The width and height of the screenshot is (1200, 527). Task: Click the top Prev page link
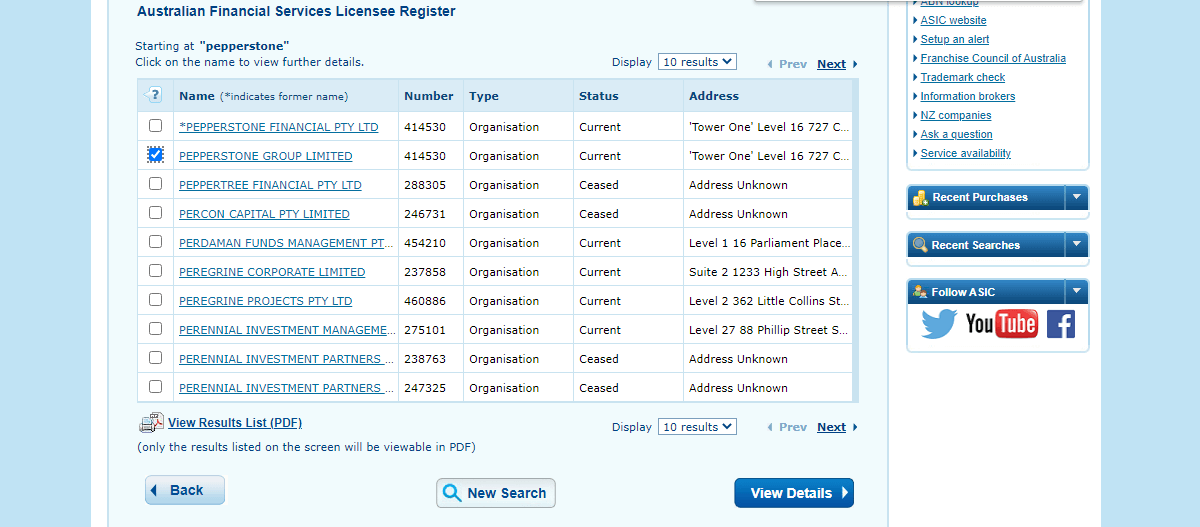coord(792,64)
